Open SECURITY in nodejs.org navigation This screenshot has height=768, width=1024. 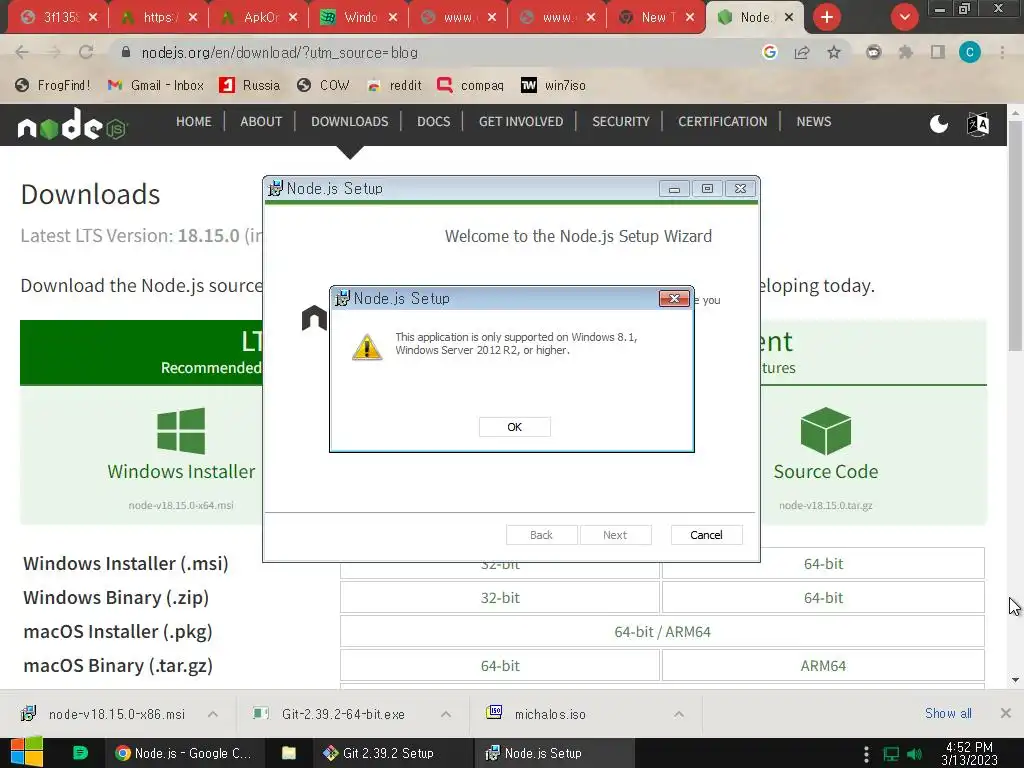(621, 121)
